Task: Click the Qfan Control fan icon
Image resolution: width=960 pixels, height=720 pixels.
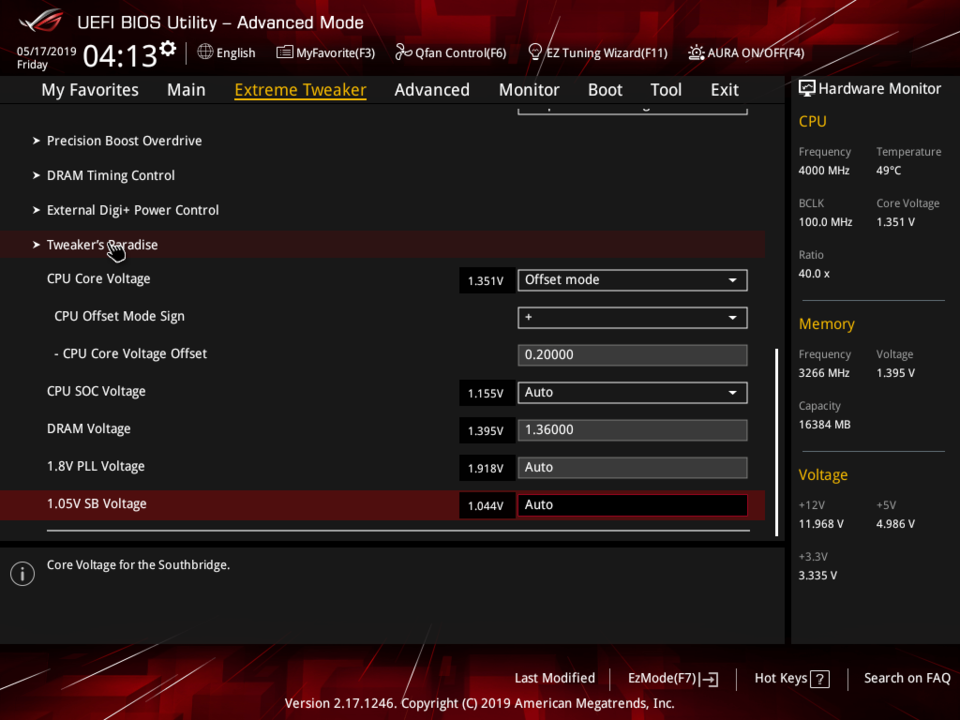Action: pos(403,52)
